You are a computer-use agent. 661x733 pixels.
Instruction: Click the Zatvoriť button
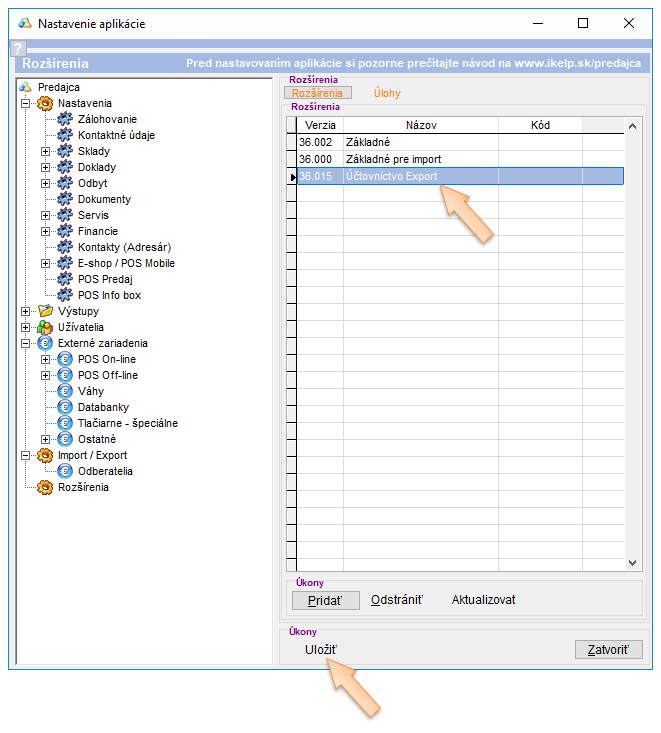click(608, 650)
